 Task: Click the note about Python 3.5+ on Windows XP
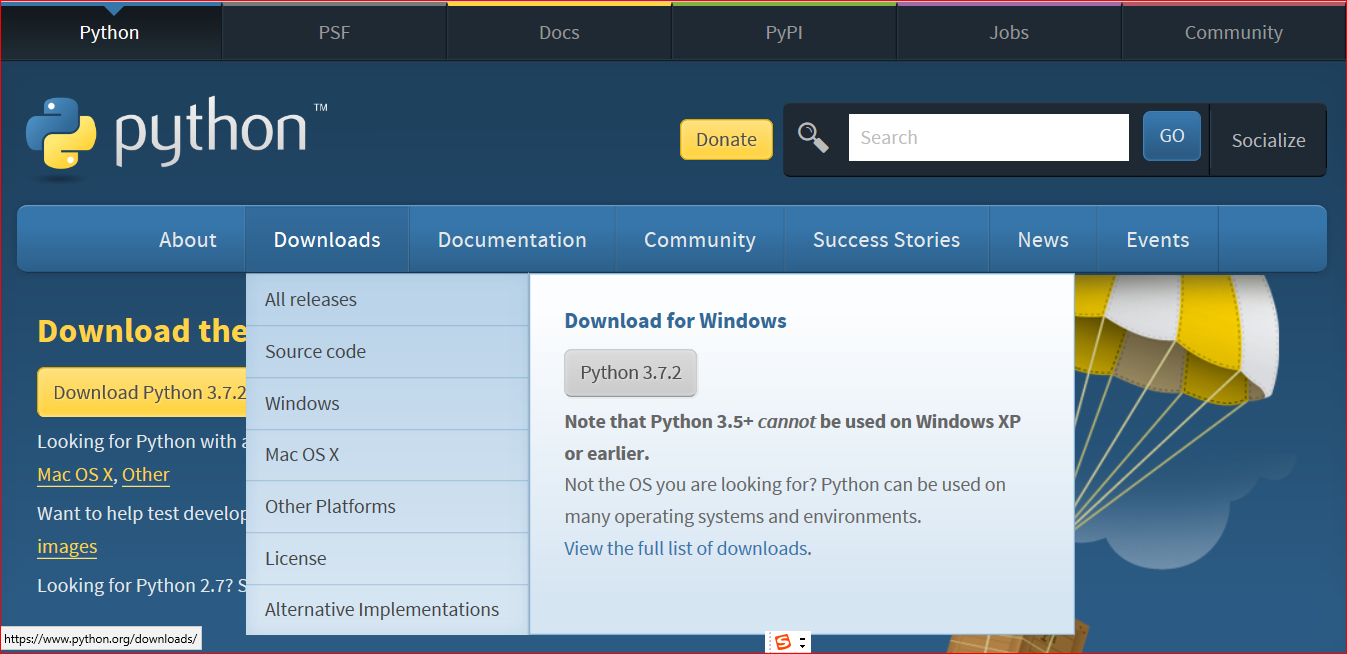coord(793,437)
